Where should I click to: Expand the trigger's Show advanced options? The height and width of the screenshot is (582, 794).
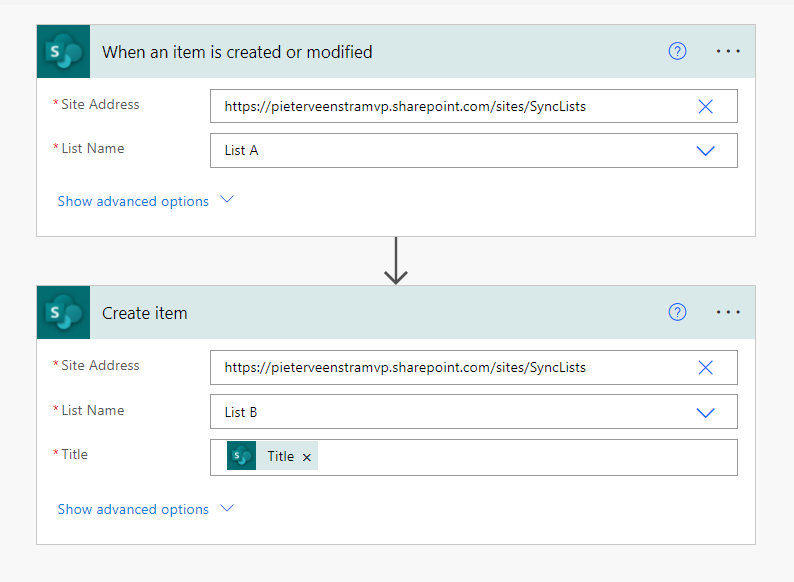(146, 201)
